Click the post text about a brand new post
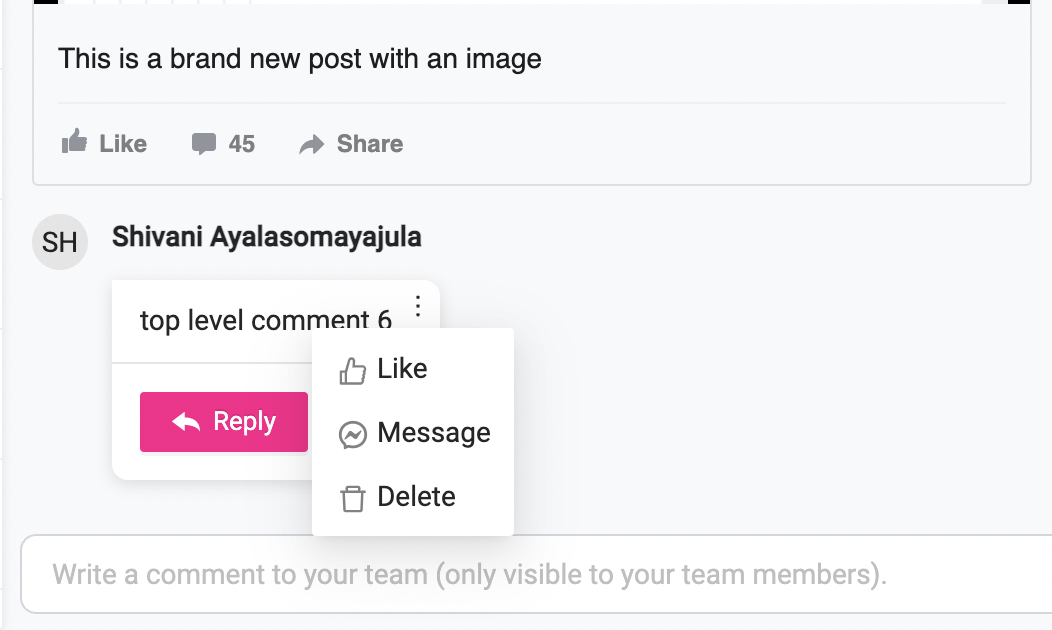 (x=300, y=59)
